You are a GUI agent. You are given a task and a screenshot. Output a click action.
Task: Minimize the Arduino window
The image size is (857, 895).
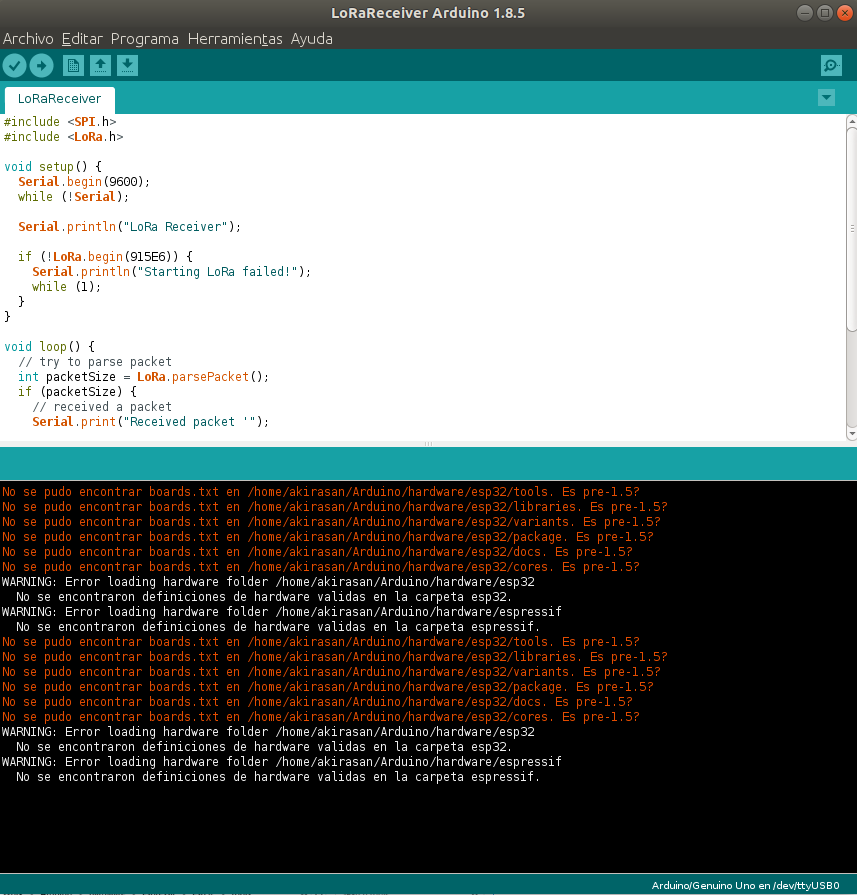point(804,13)
